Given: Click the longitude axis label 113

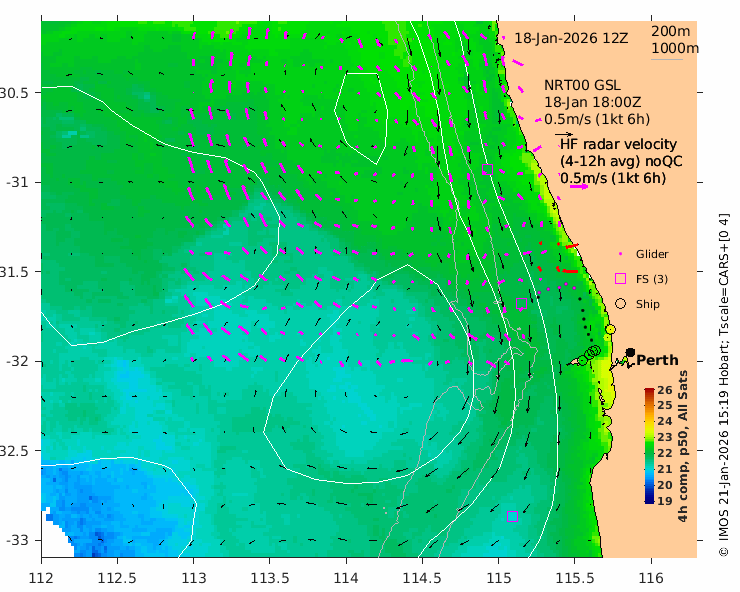Looking at the screenshot, I should (193, 578).
